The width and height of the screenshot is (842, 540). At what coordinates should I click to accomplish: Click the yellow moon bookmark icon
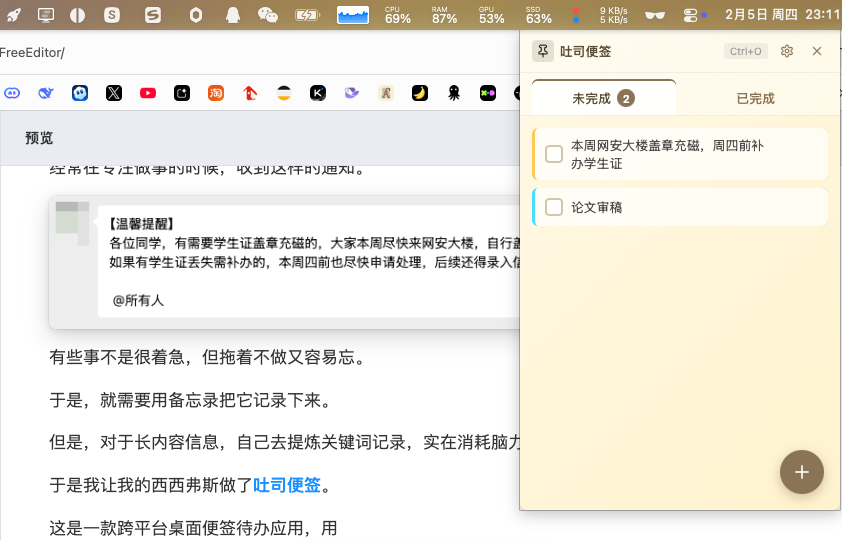pos(420,93)
